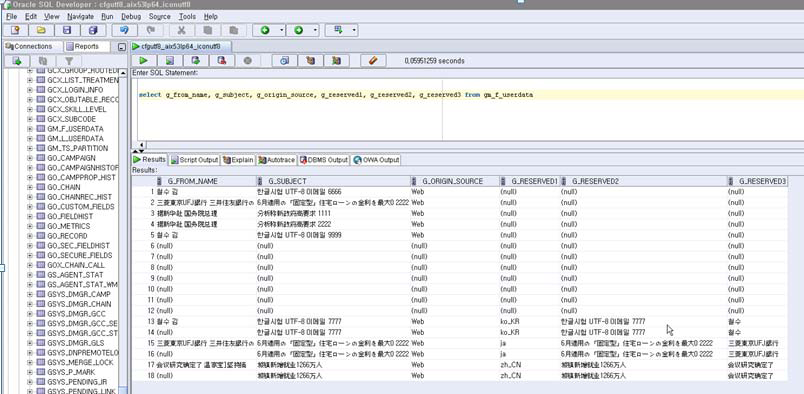Screen dimensions: 804x394
Task: Click the SQL History icon
Action: (x=285, y=61)
